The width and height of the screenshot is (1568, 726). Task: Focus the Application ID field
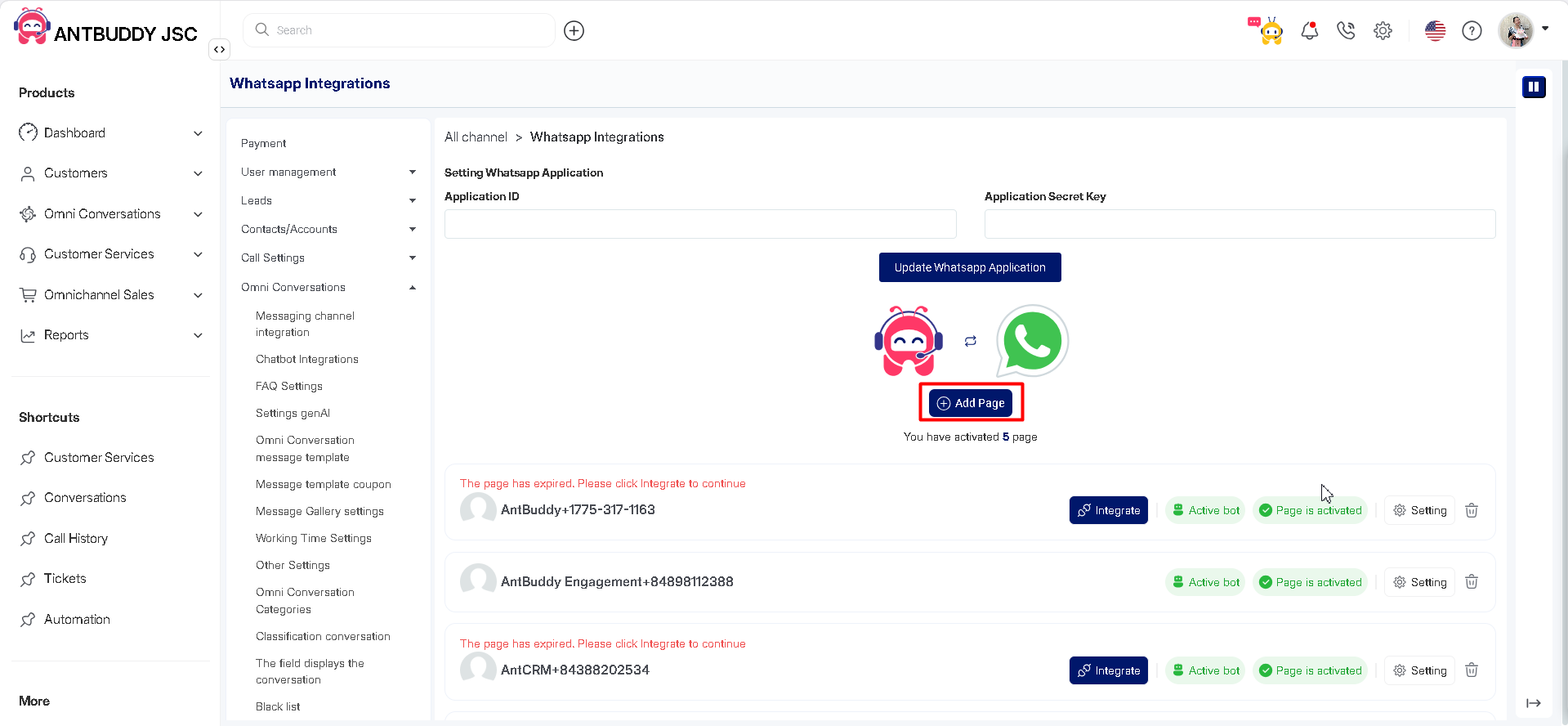(x=700, y=224)
